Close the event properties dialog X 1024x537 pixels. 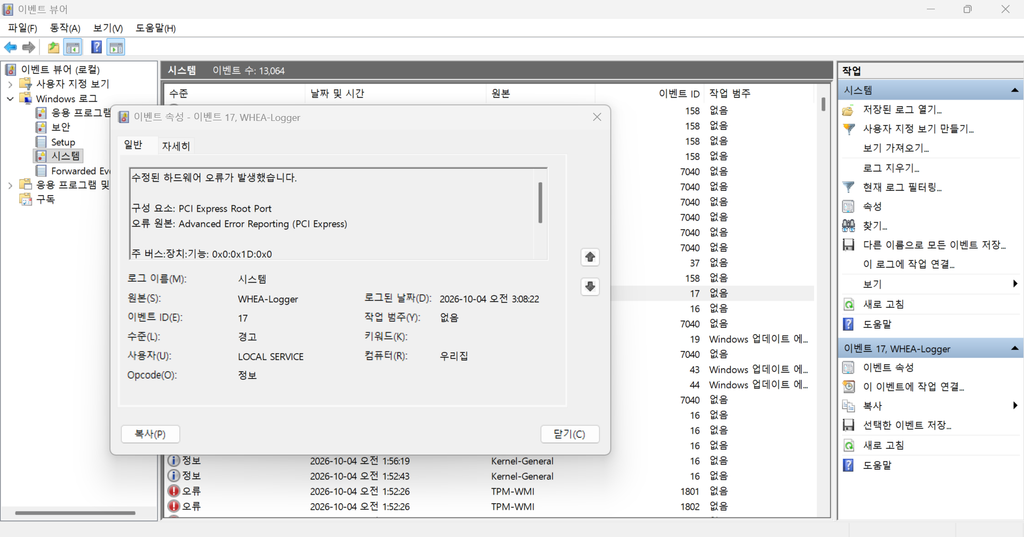point(597,117)
